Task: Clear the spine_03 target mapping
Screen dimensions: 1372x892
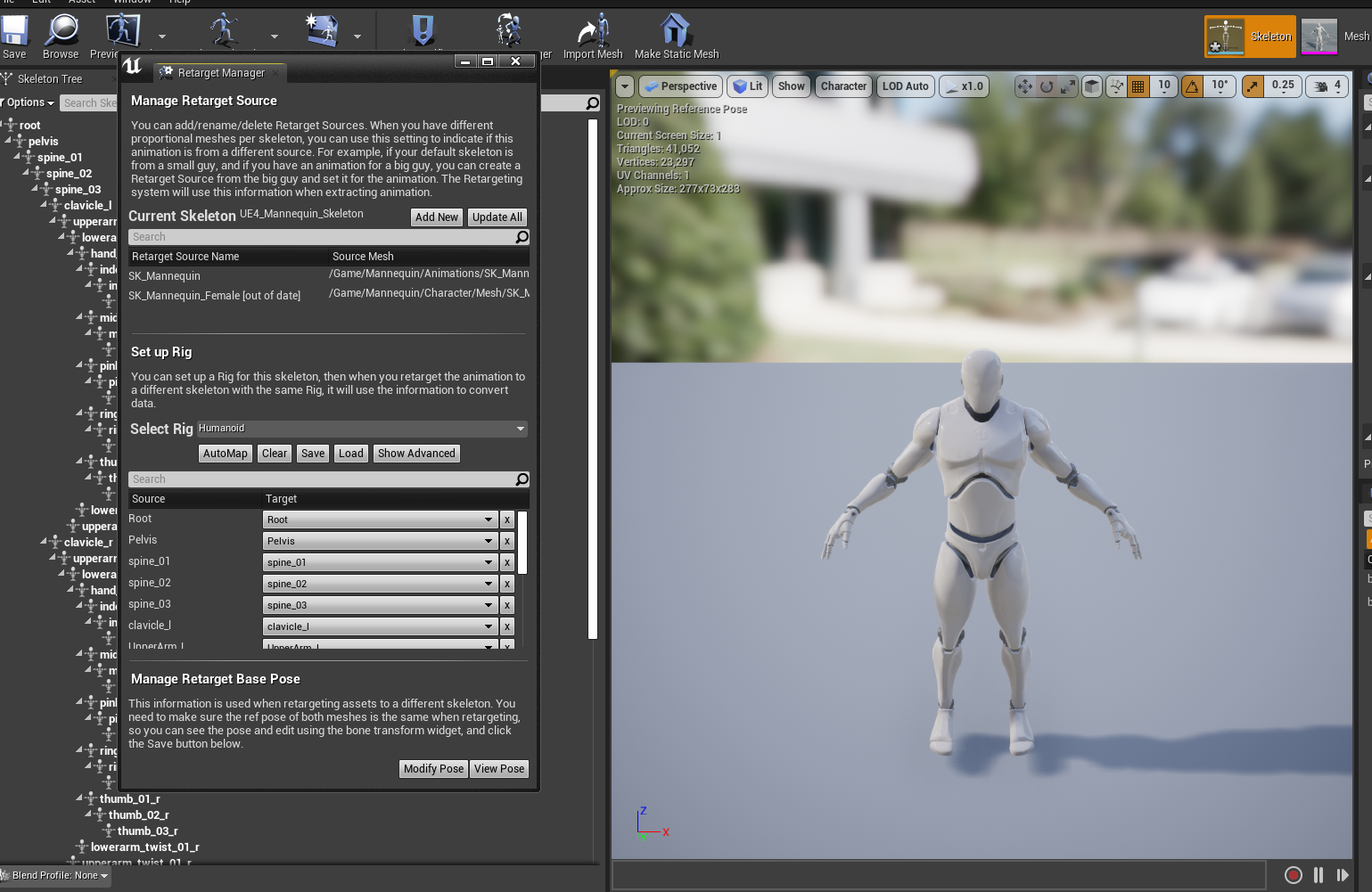Action: pyautogui.click(x=506, y=605)
